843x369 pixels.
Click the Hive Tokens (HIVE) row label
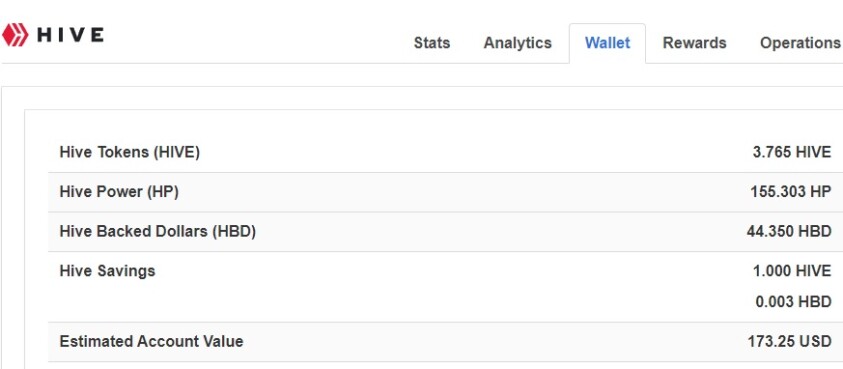coord(130,153)
